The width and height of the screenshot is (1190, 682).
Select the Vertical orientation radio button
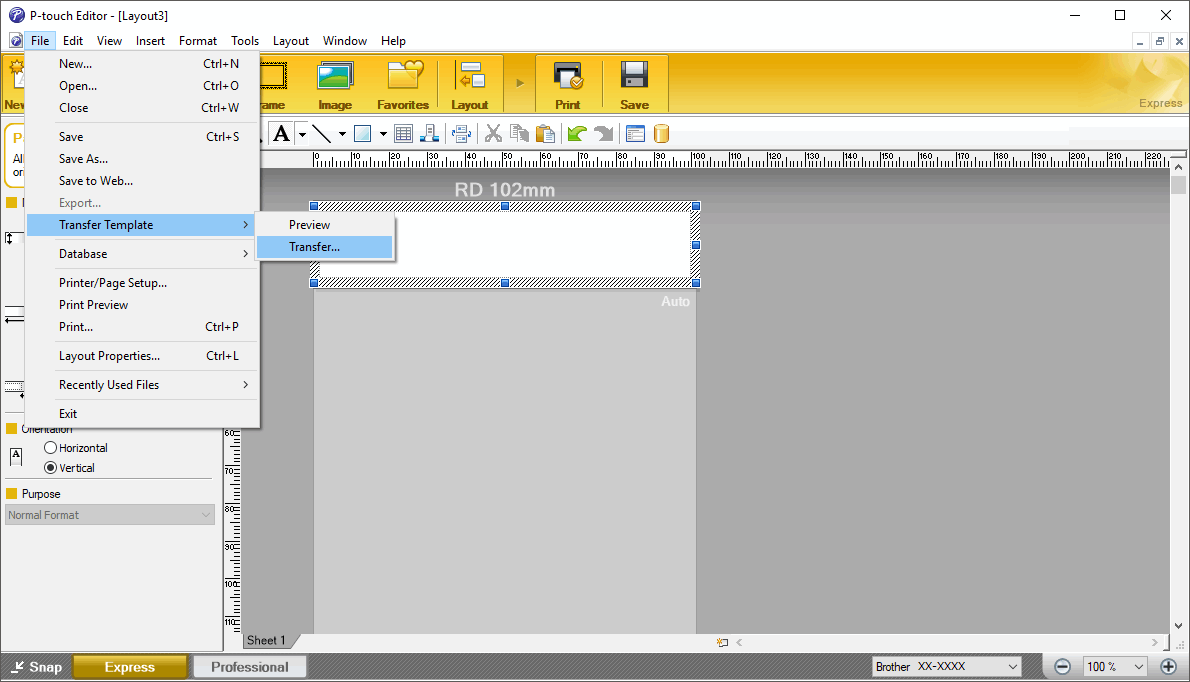click(x=51, y=468)
